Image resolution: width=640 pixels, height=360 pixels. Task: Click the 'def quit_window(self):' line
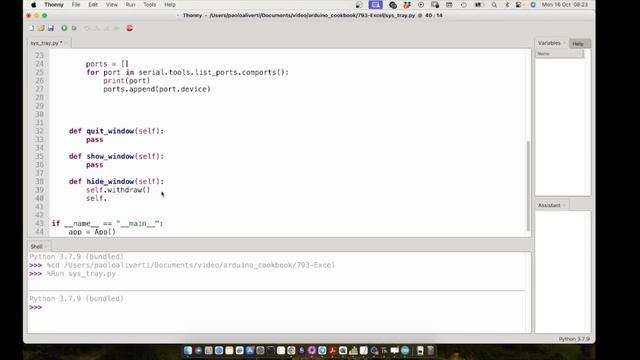[x=116, y=131]
